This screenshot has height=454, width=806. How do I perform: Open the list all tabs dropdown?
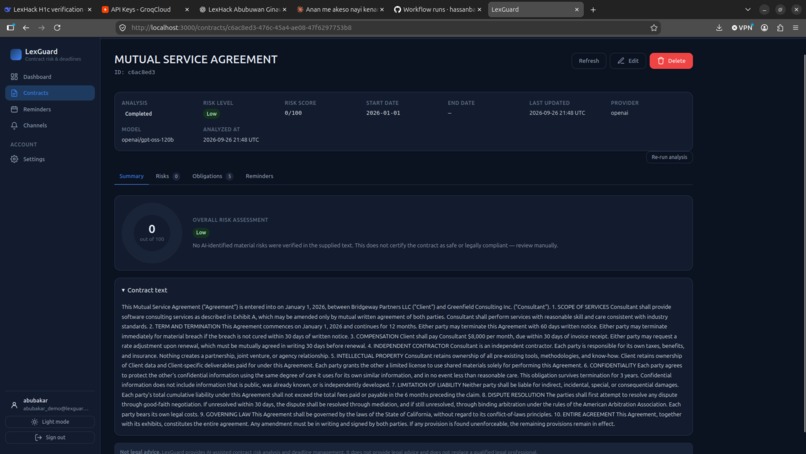tap(747, 9)
